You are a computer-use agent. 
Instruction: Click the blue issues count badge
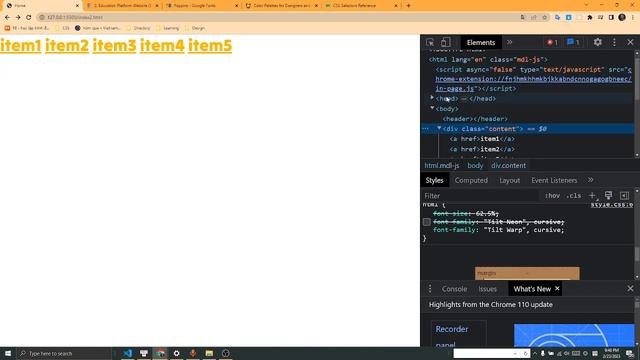click(x=573, y=42)
